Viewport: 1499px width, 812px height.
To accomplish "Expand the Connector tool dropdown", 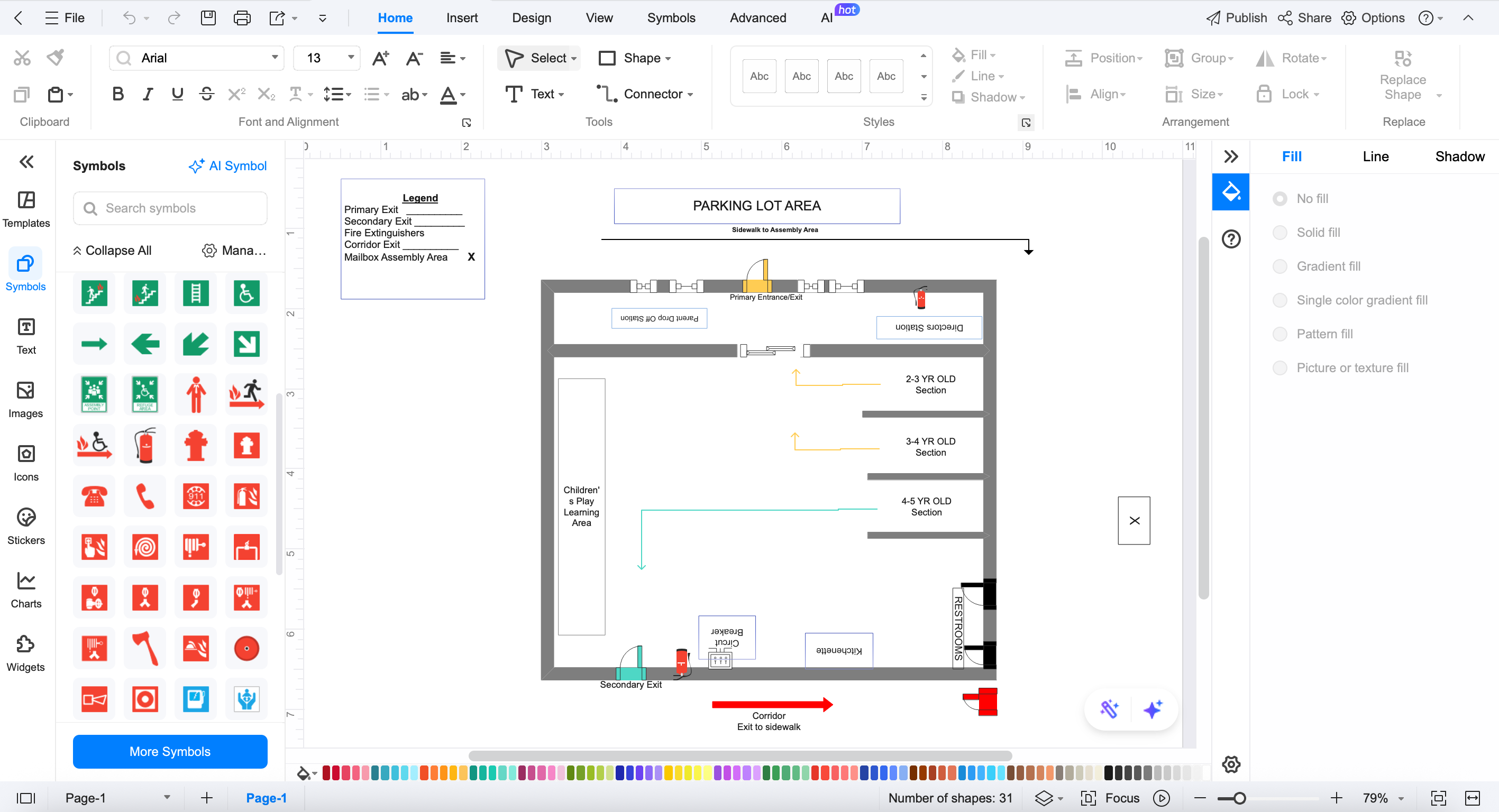I will pyautogui.click(x=691, y=94).
